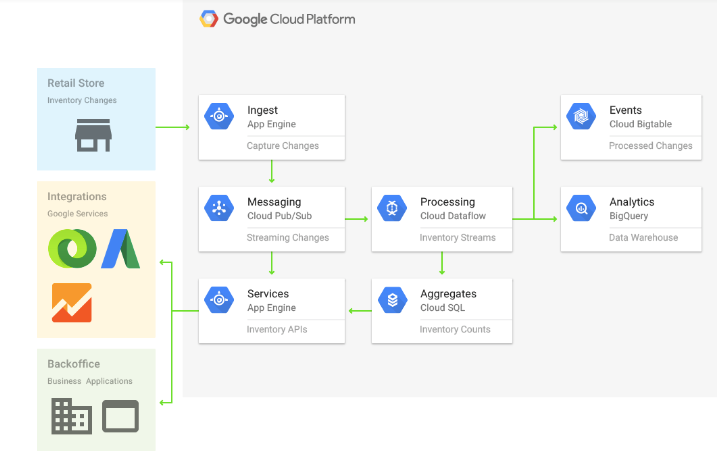
Task: Click the Backoffice application window icon
Action: coord(120,416)
